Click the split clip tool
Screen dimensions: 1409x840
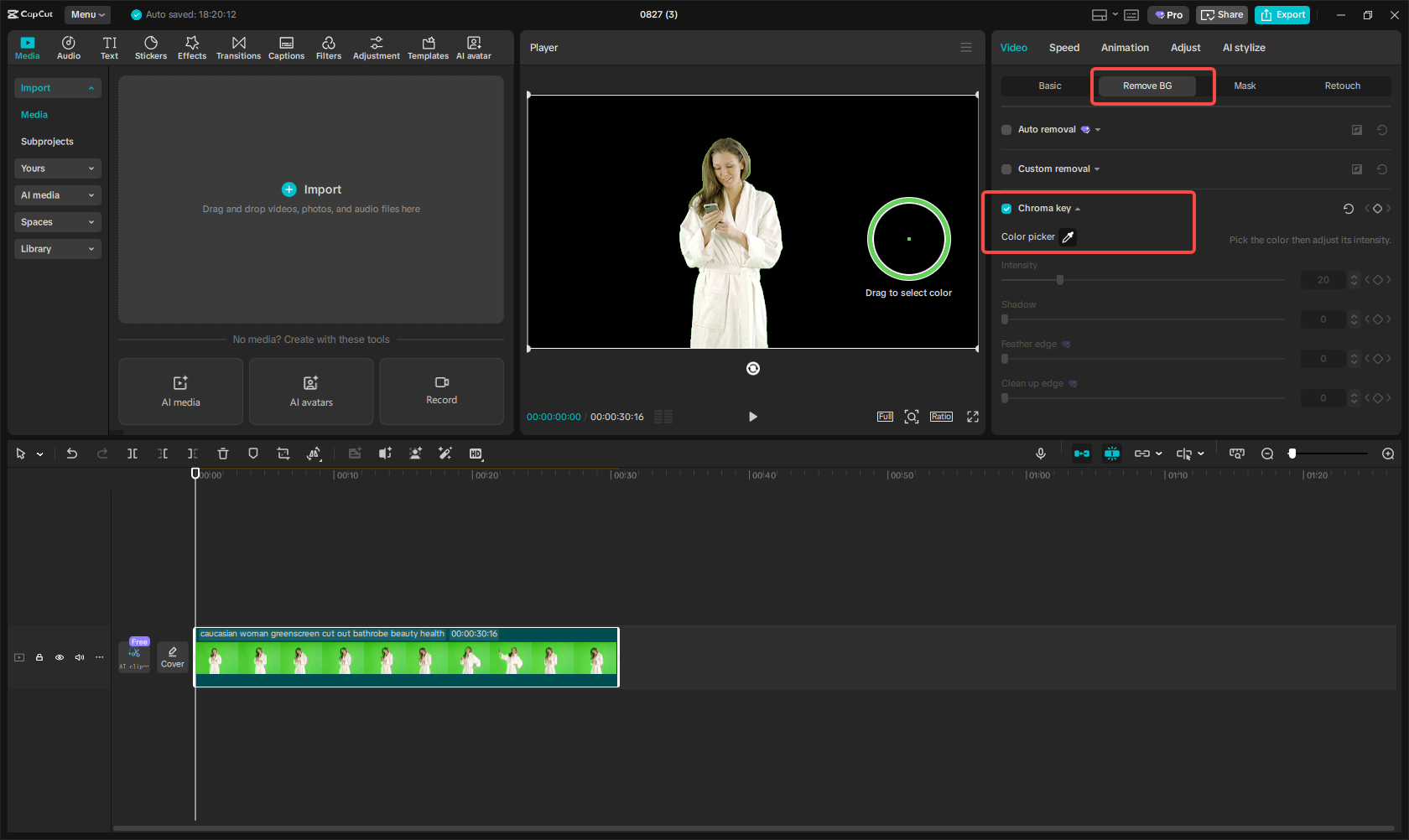pos(133,454)
